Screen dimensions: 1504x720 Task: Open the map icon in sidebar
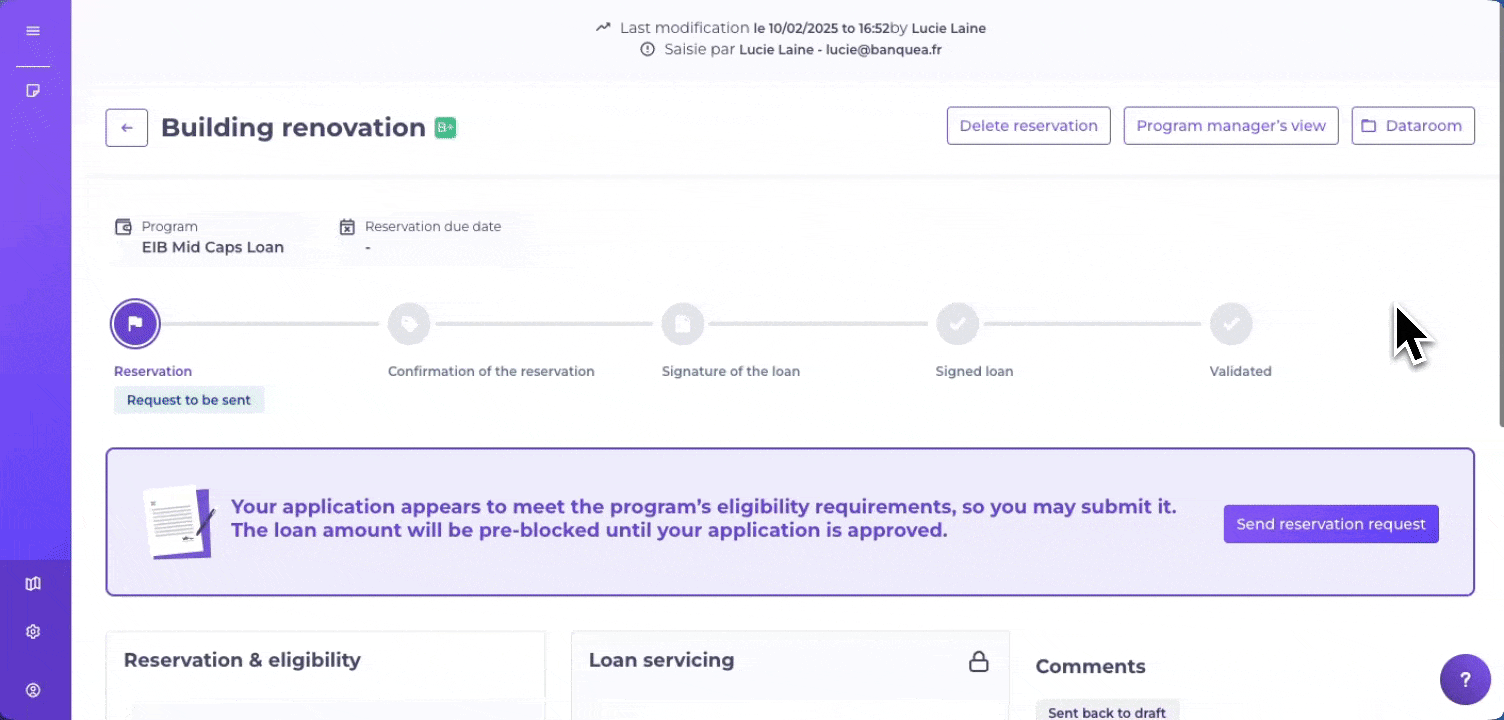[33, 583]
